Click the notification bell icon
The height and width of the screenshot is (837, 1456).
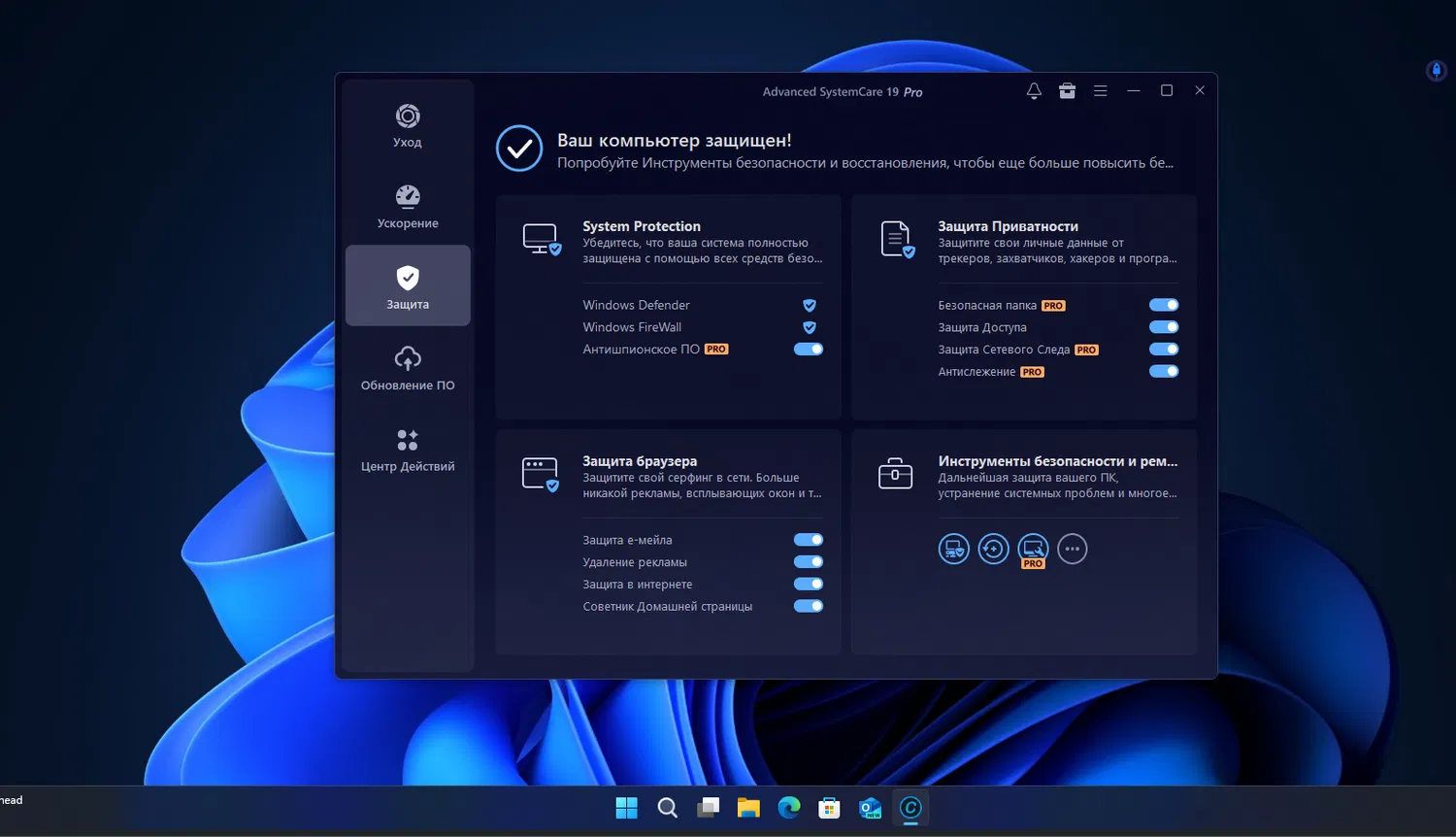(x=1033, y=90)
